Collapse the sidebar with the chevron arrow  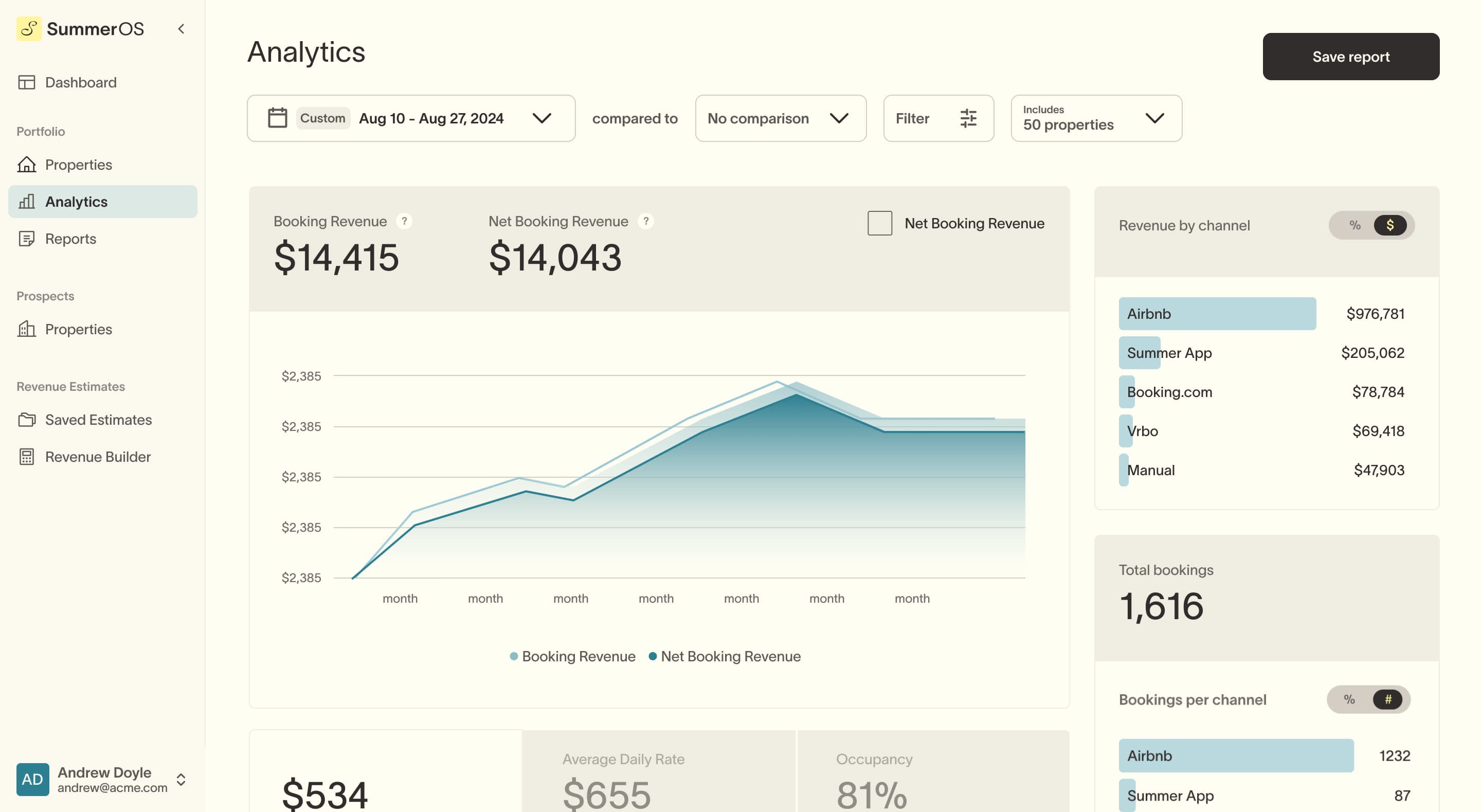tap(181, 29)
